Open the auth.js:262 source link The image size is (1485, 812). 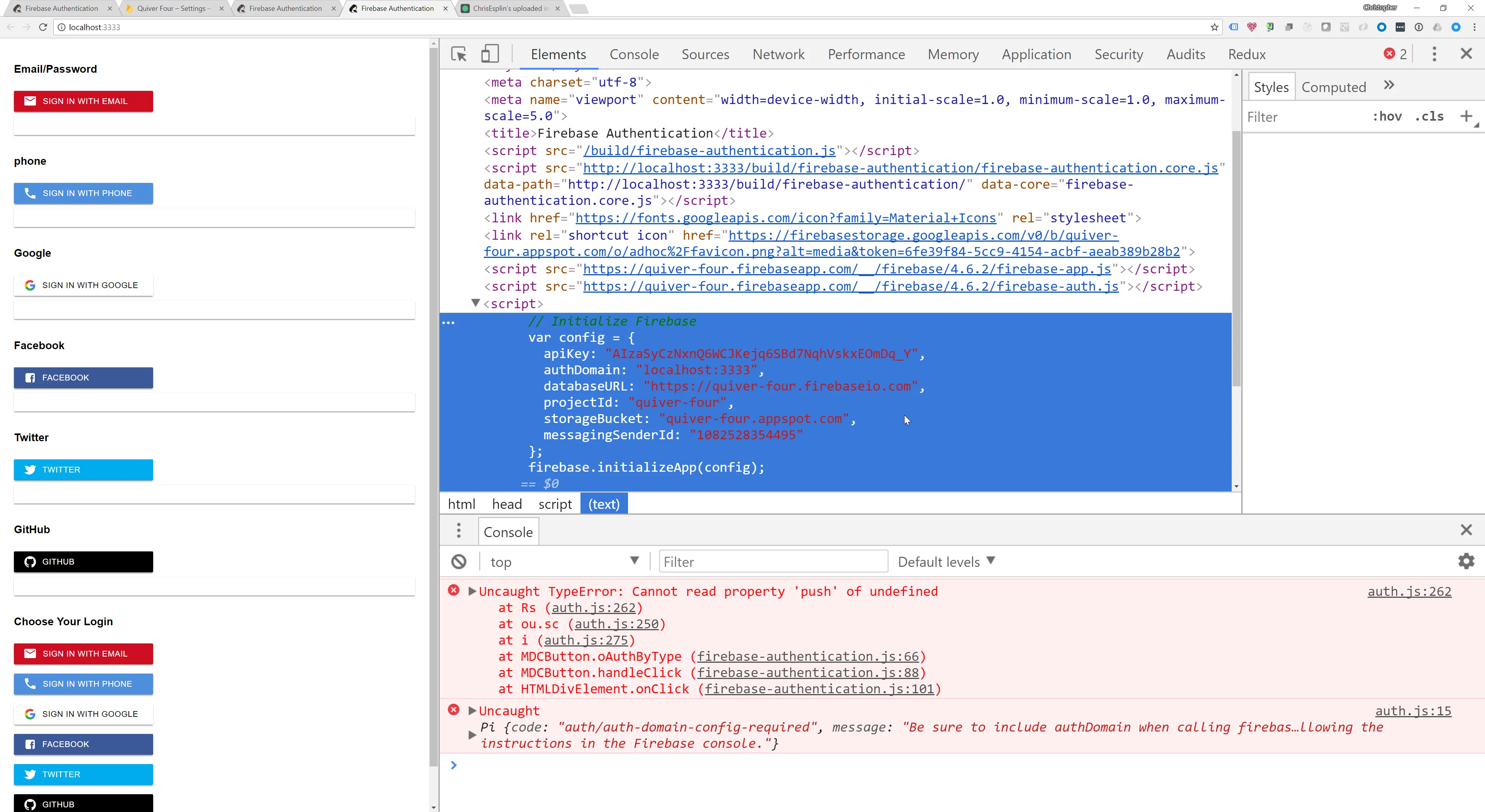pos(1409,591)
